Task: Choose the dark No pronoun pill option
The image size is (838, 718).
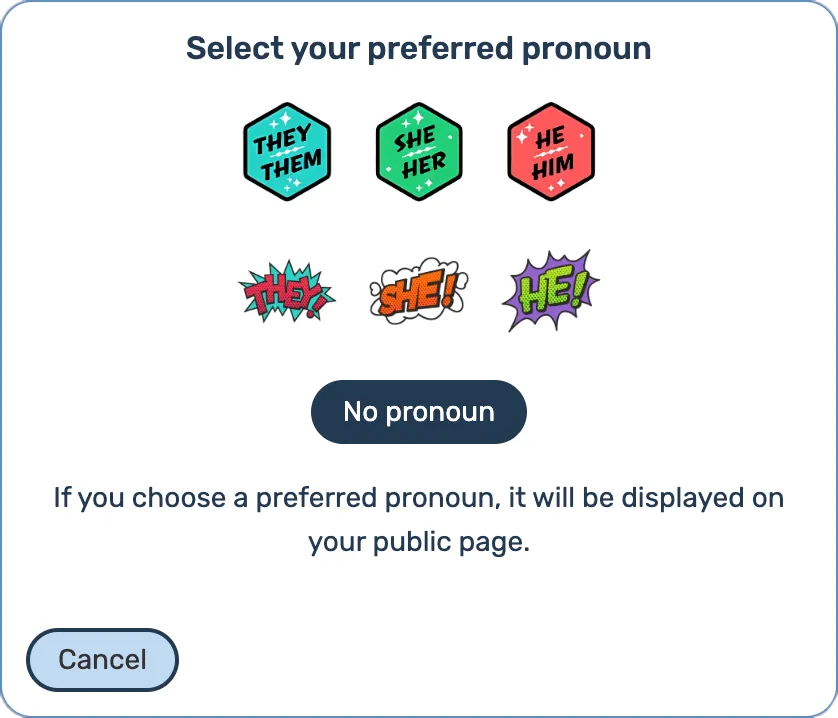Action: 419,412
